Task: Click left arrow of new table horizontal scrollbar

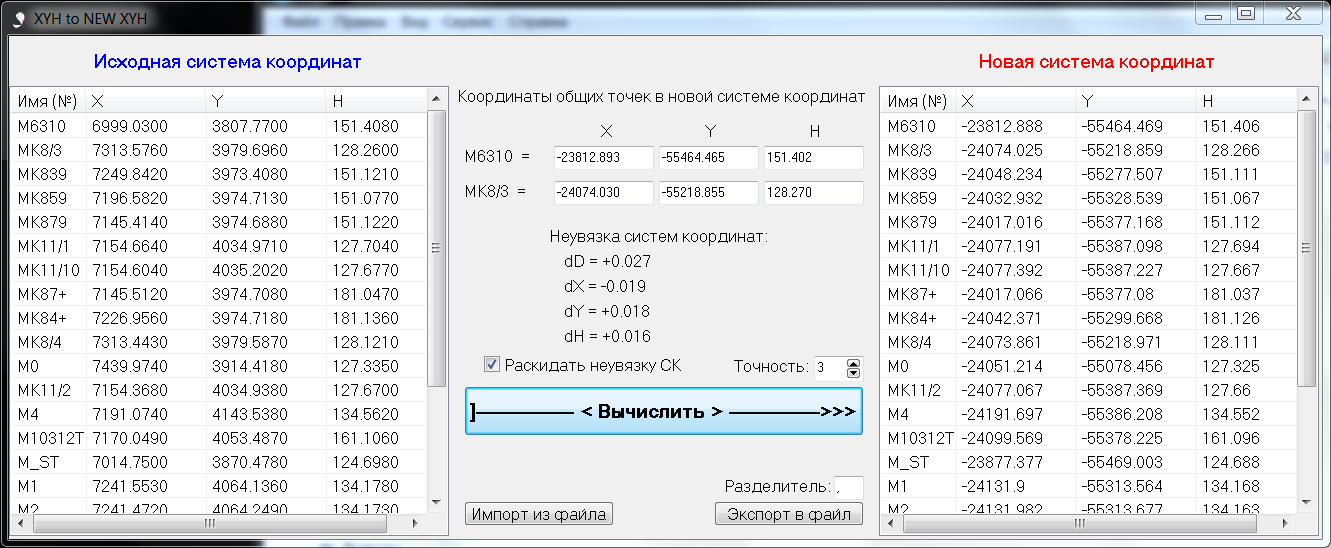Action: point(888,522)
